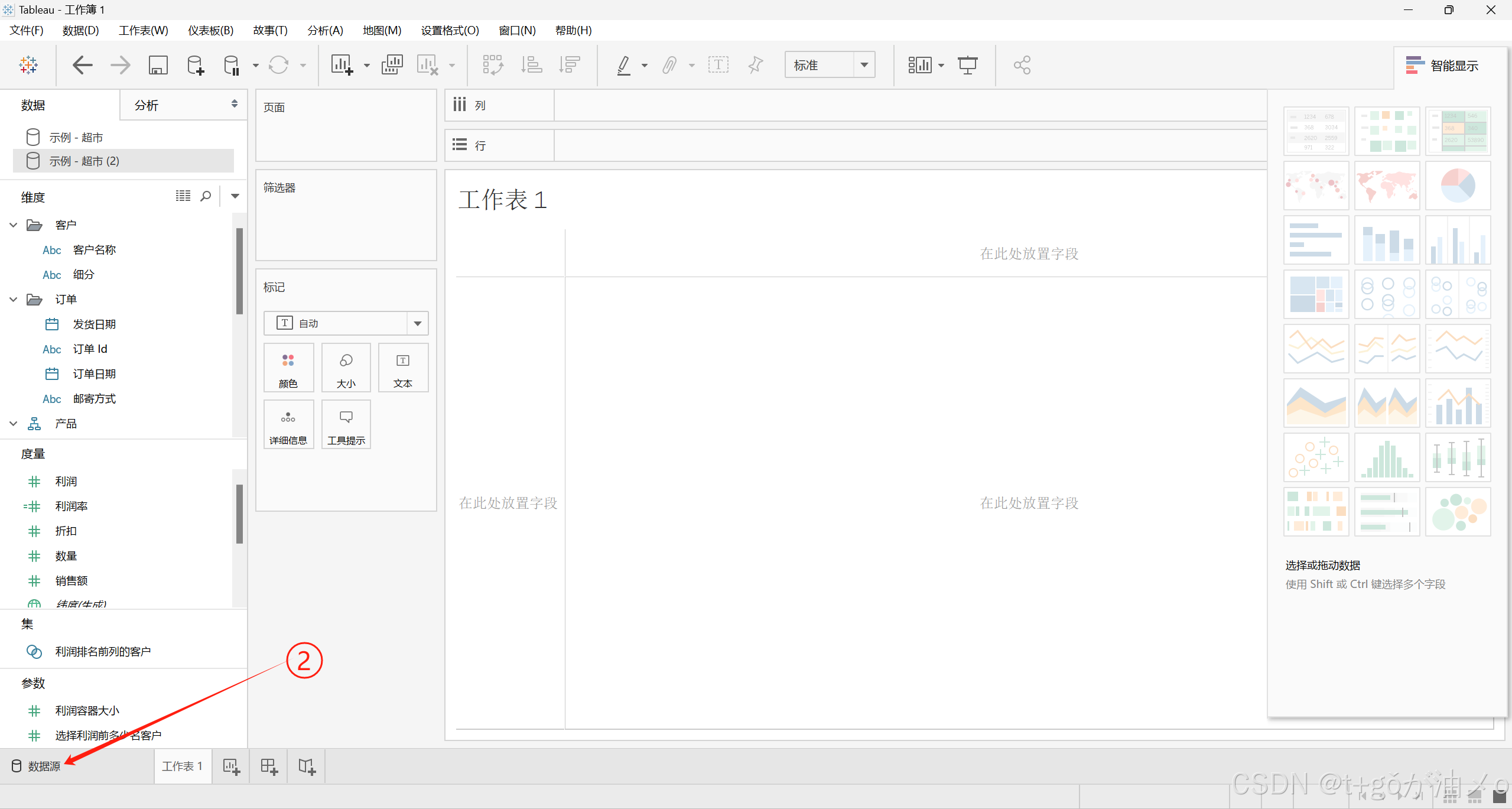Click the 颜色 marks button
The height and width of the screenshot is (809, 1512).
(288, 368)
